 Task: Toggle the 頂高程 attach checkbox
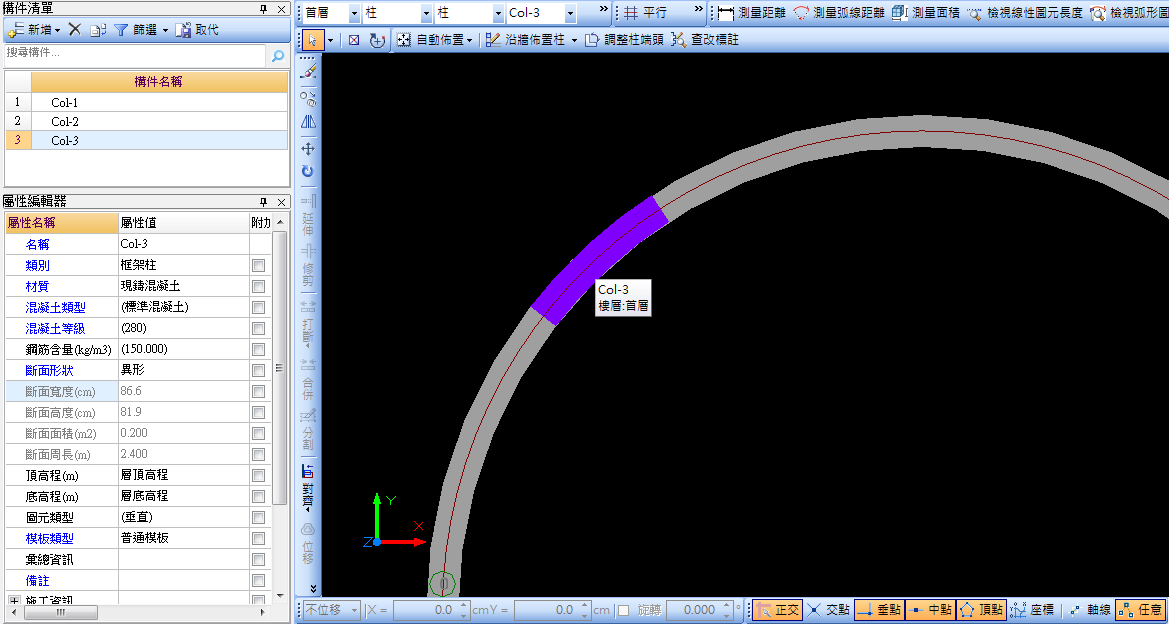click(258, 475)
